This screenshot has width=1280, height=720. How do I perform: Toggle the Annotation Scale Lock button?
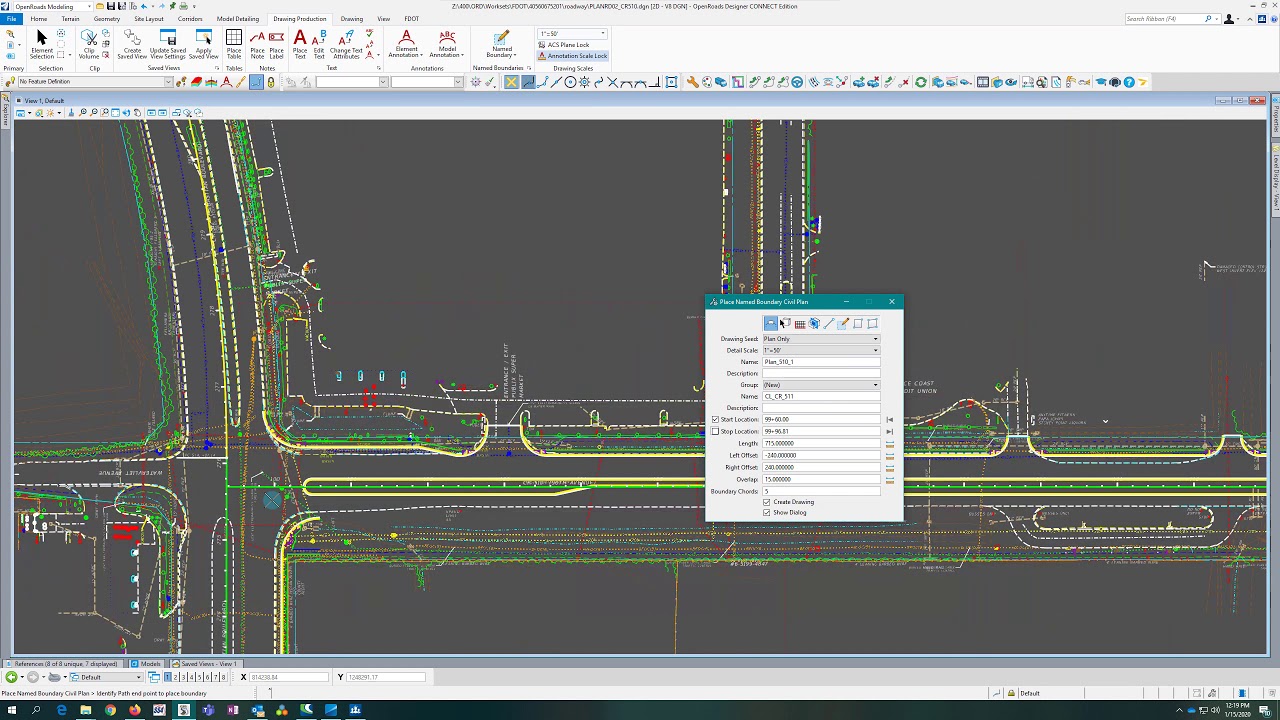coord(572,56)
